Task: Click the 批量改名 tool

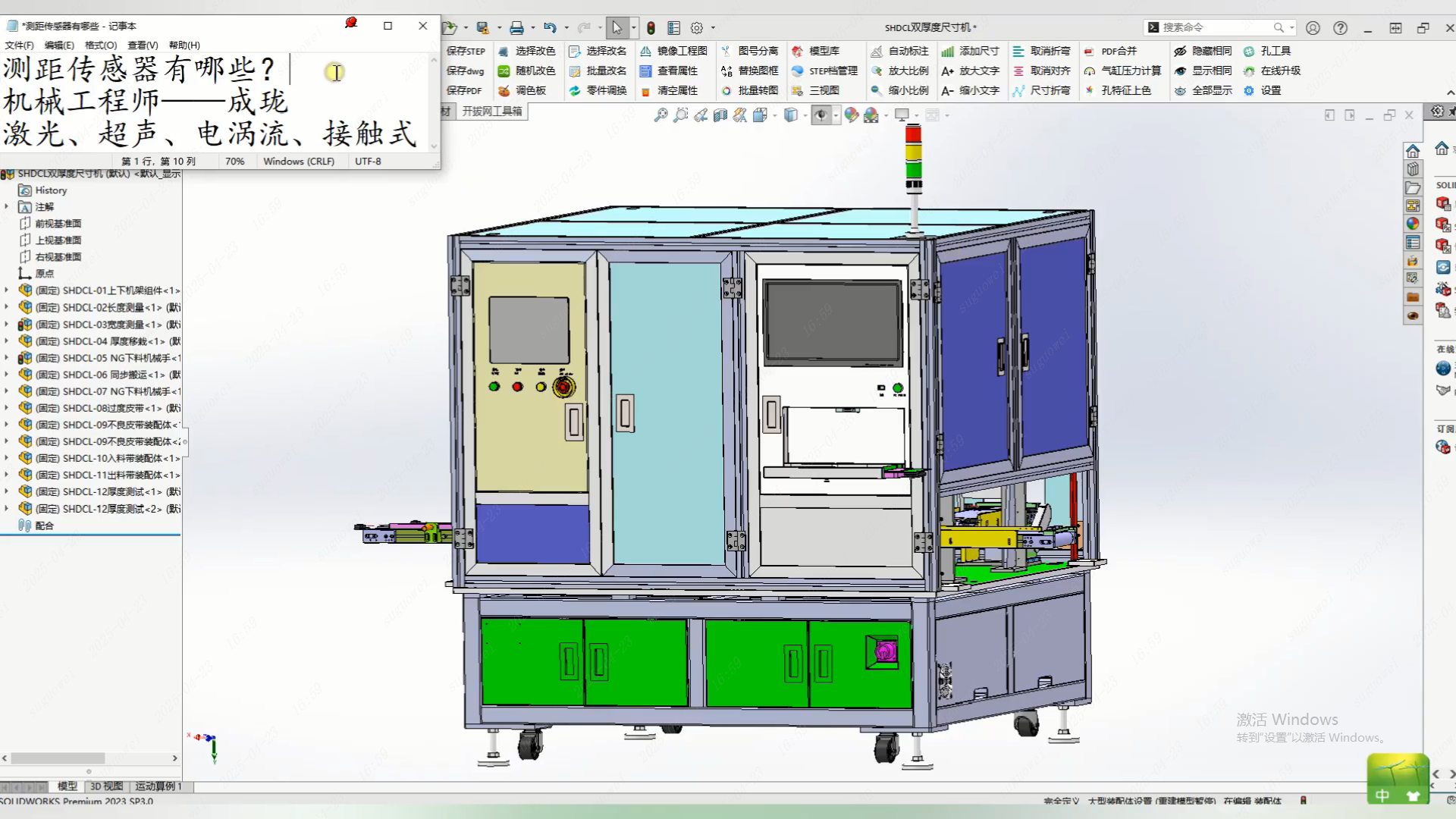Action: 598,71
